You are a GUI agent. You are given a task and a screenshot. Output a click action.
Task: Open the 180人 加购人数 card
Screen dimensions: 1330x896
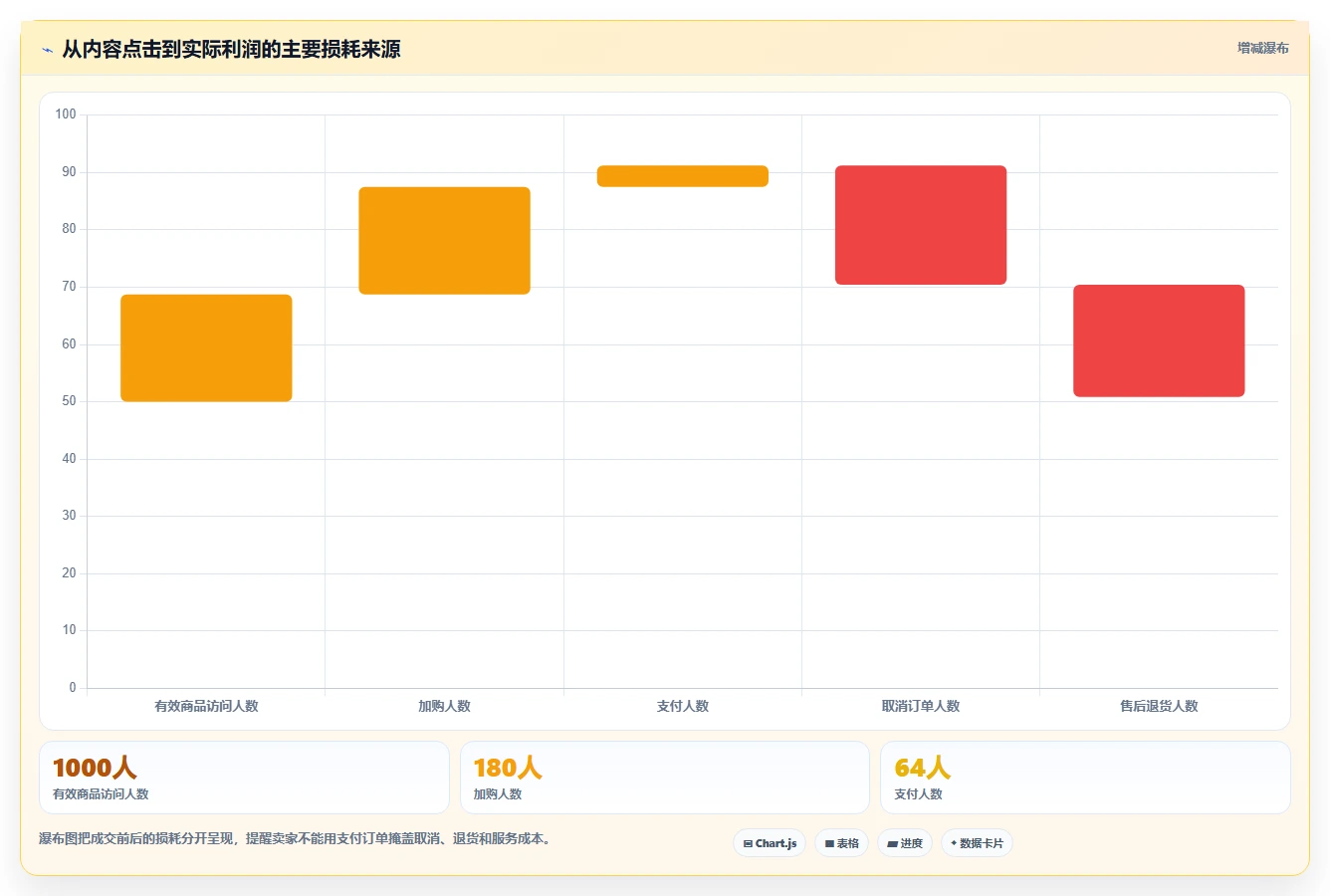[664, 778]
